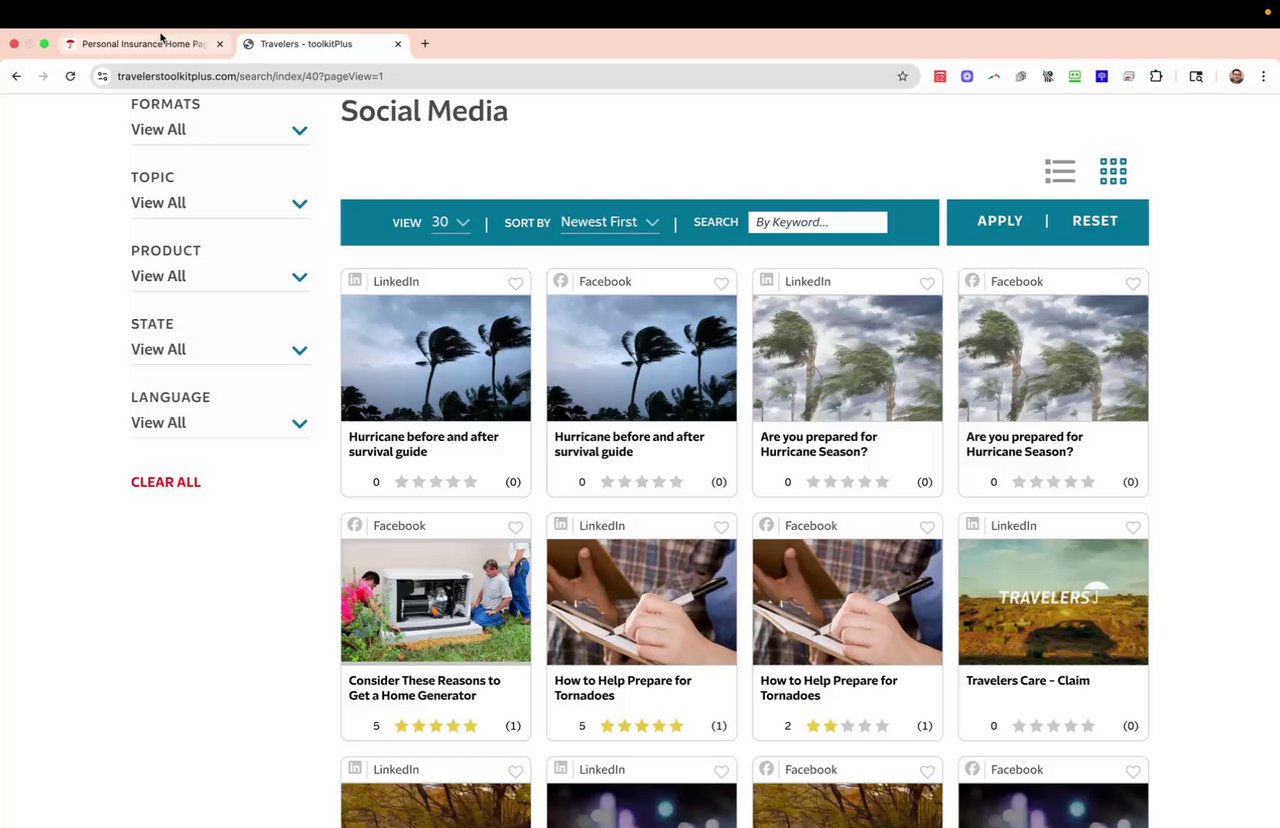Close the Personal Insurance Home Page tab
Viewport: 1280px width, 828px height.
tap(220, 44)
